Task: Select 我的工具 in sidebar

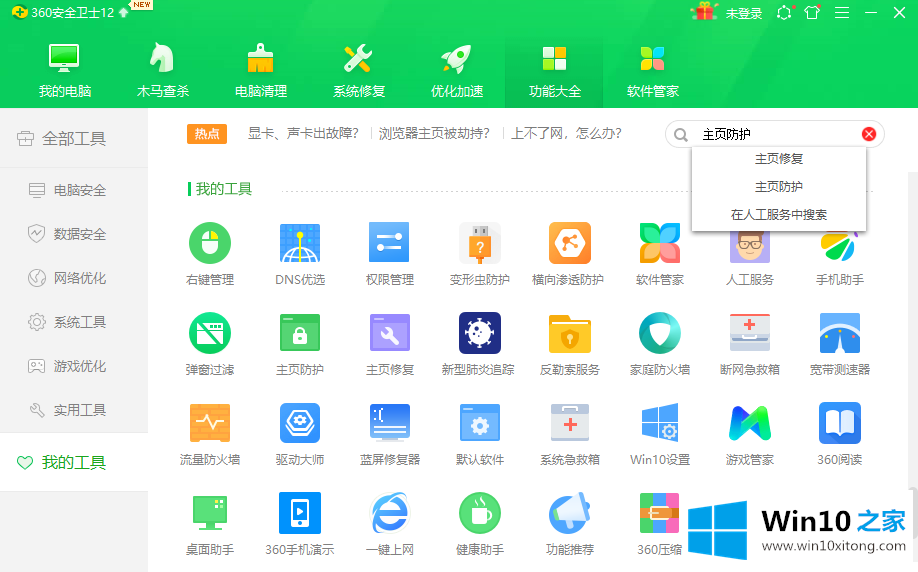Action: point(74,462)
